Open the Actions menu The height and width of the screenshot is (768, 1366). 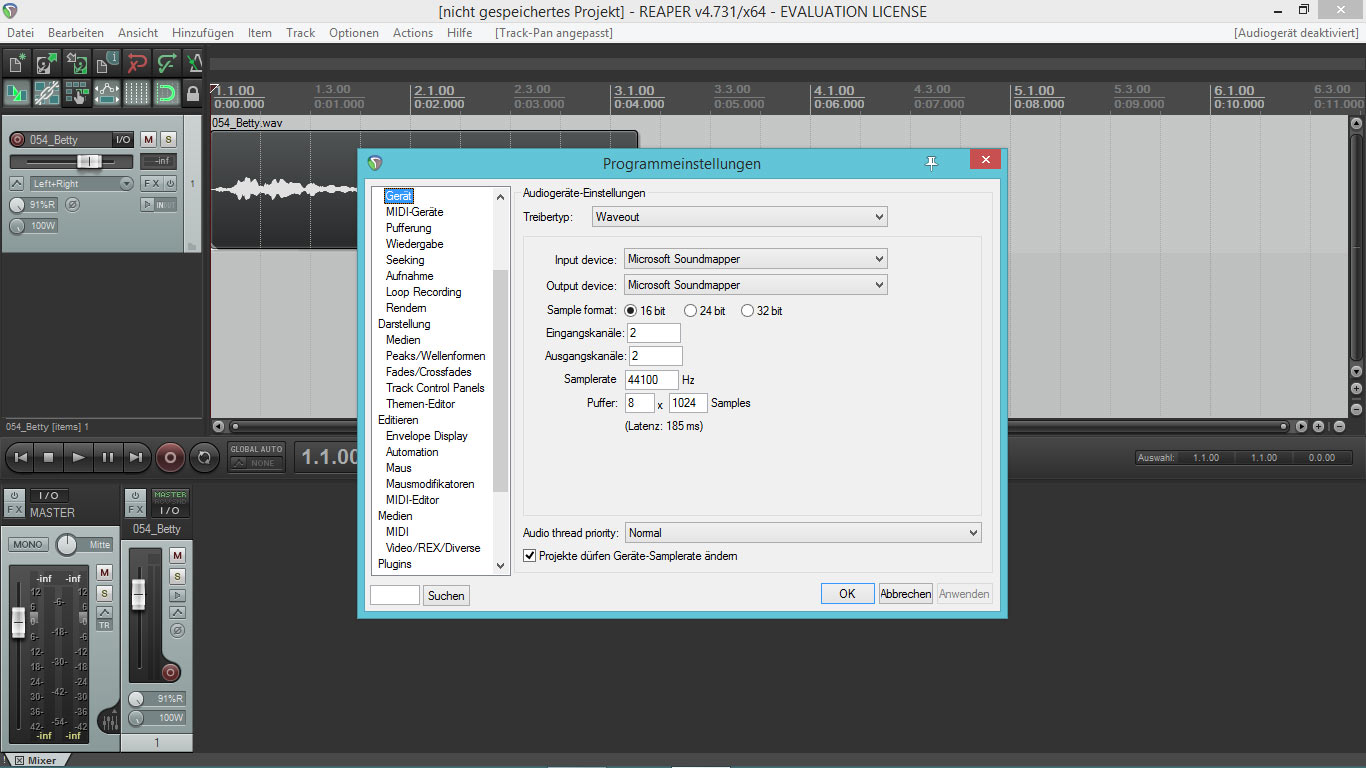pyautogui.click(x=413, y=33)
